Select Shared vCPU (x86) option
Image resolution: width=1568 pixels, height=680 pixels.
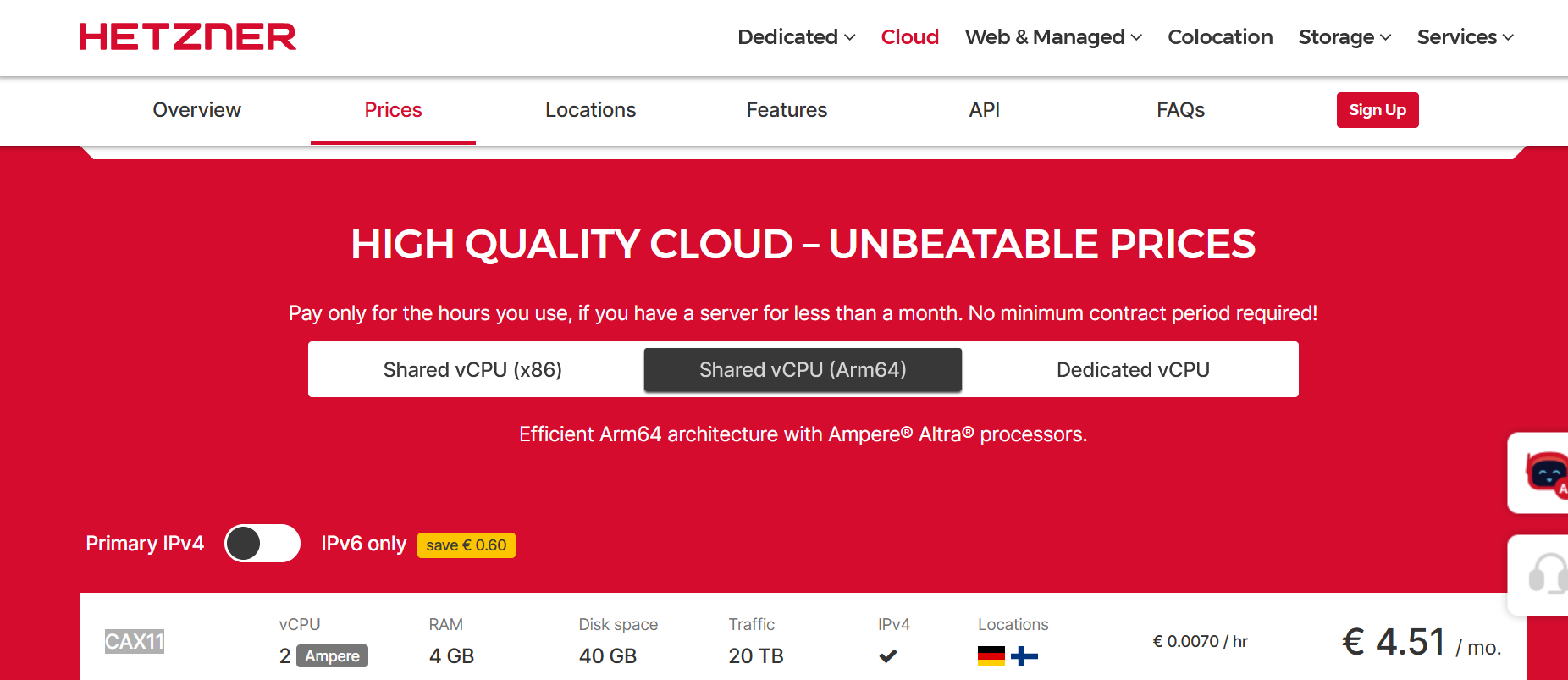tap(472, 370)
